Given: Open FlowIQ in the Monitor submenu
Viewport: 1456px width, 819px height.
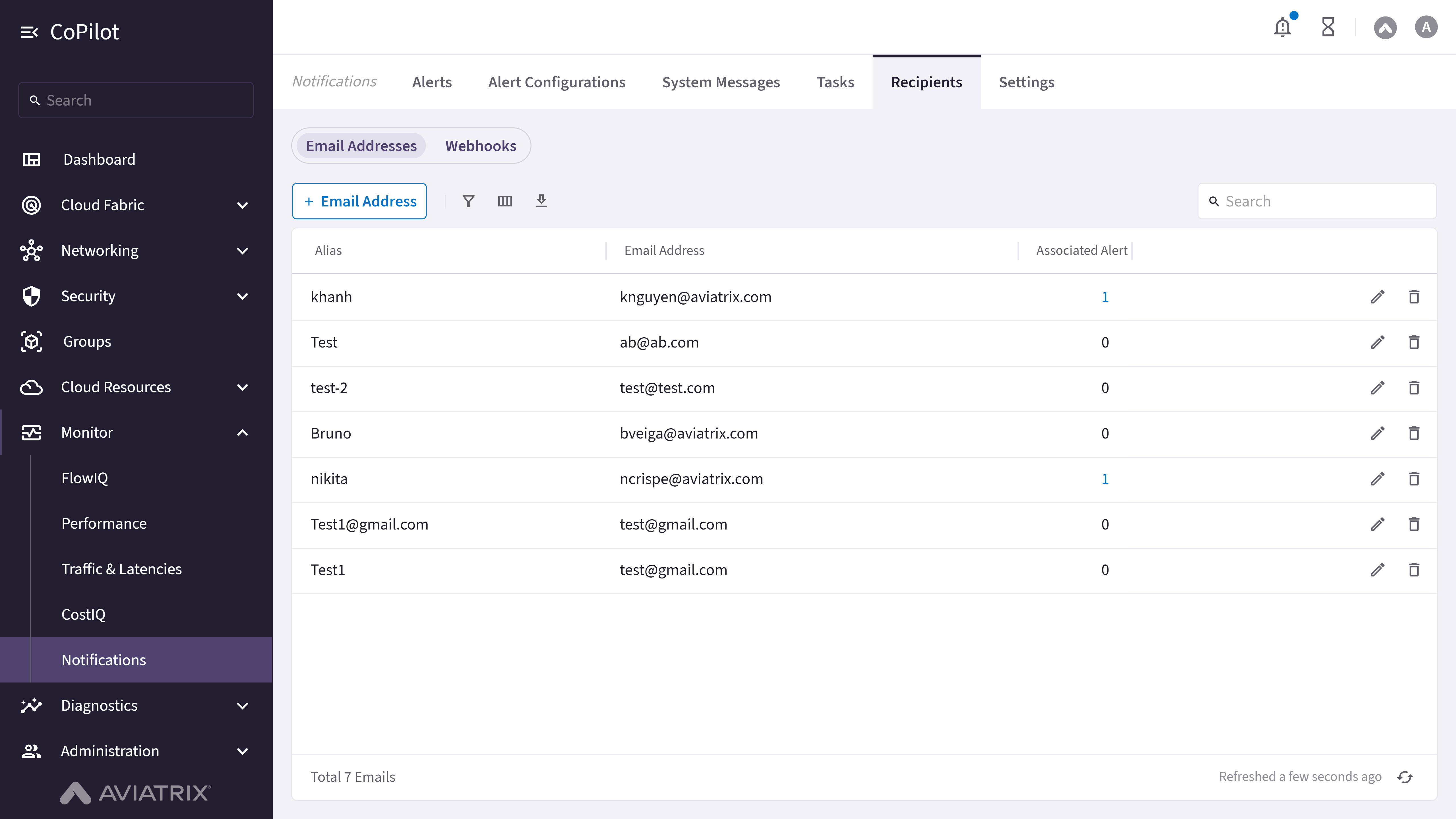Looking at the screenshot, I should pyautogui.click(x=85, y=478).
